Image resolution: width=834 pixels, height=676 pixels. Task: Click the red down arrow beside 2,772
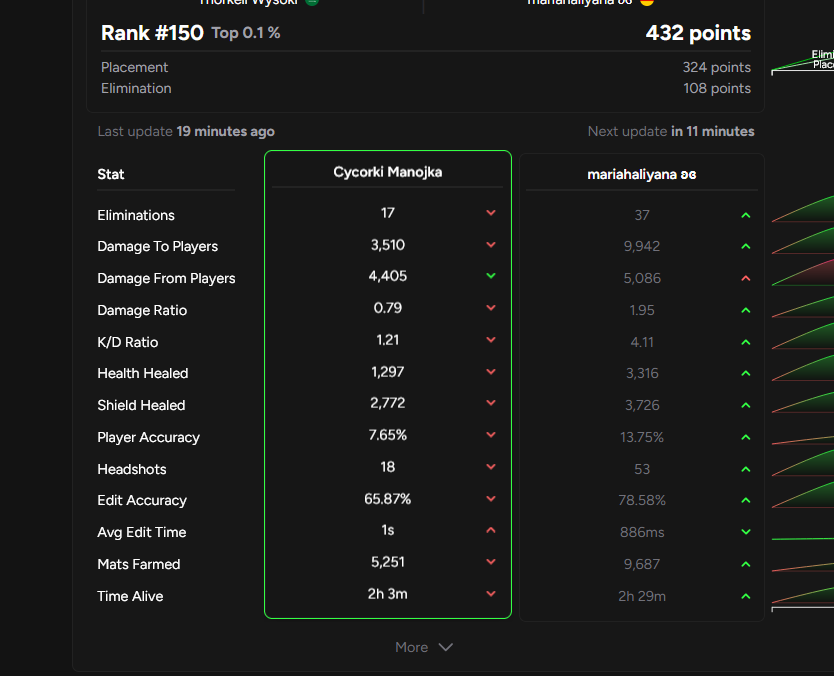point(491,403)
